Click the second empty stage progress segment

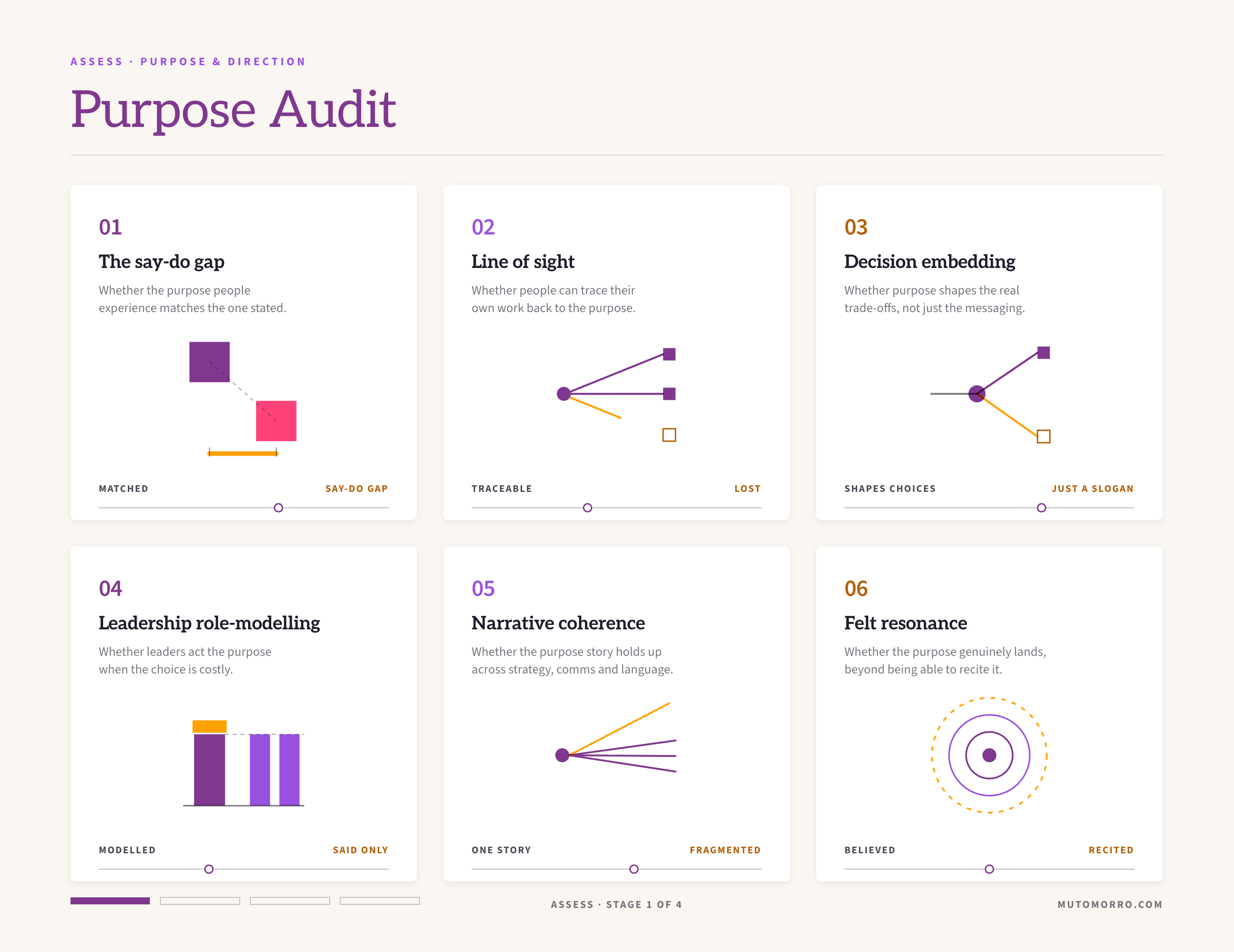click(200, 900)
